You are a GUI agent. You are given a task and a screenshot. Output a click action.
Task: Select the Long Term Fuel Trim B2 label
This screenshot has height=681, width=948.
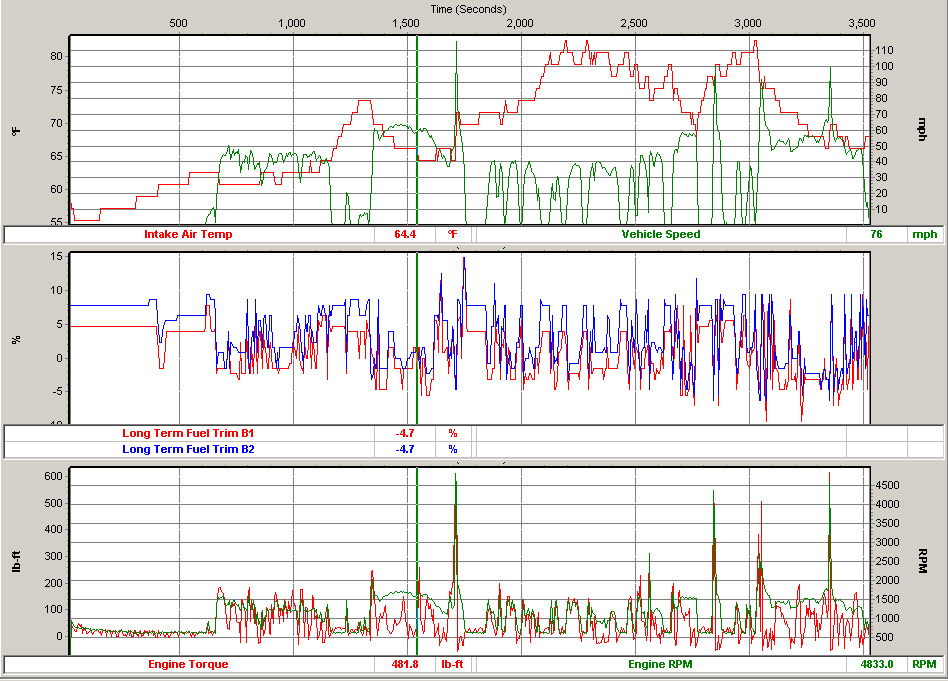188,449
